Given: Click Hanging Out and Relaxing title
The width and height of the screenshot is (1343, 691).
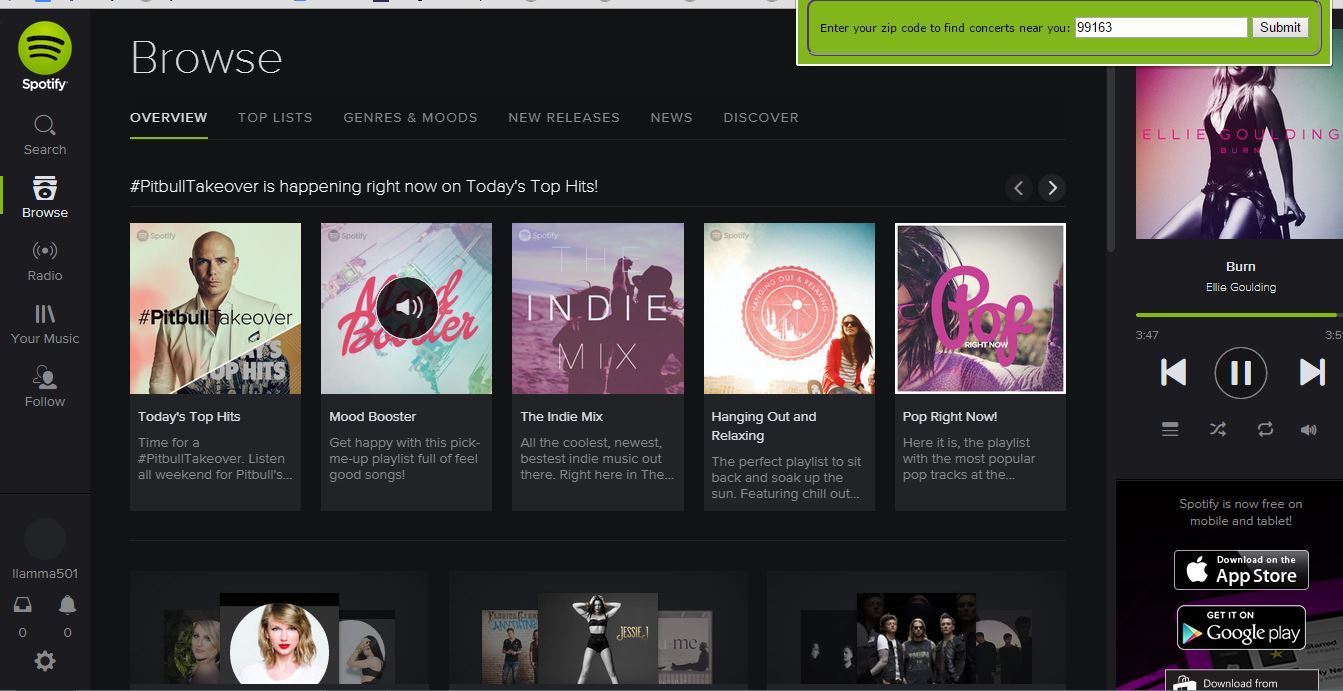Looking at the screenshot, I should point(764,426).
